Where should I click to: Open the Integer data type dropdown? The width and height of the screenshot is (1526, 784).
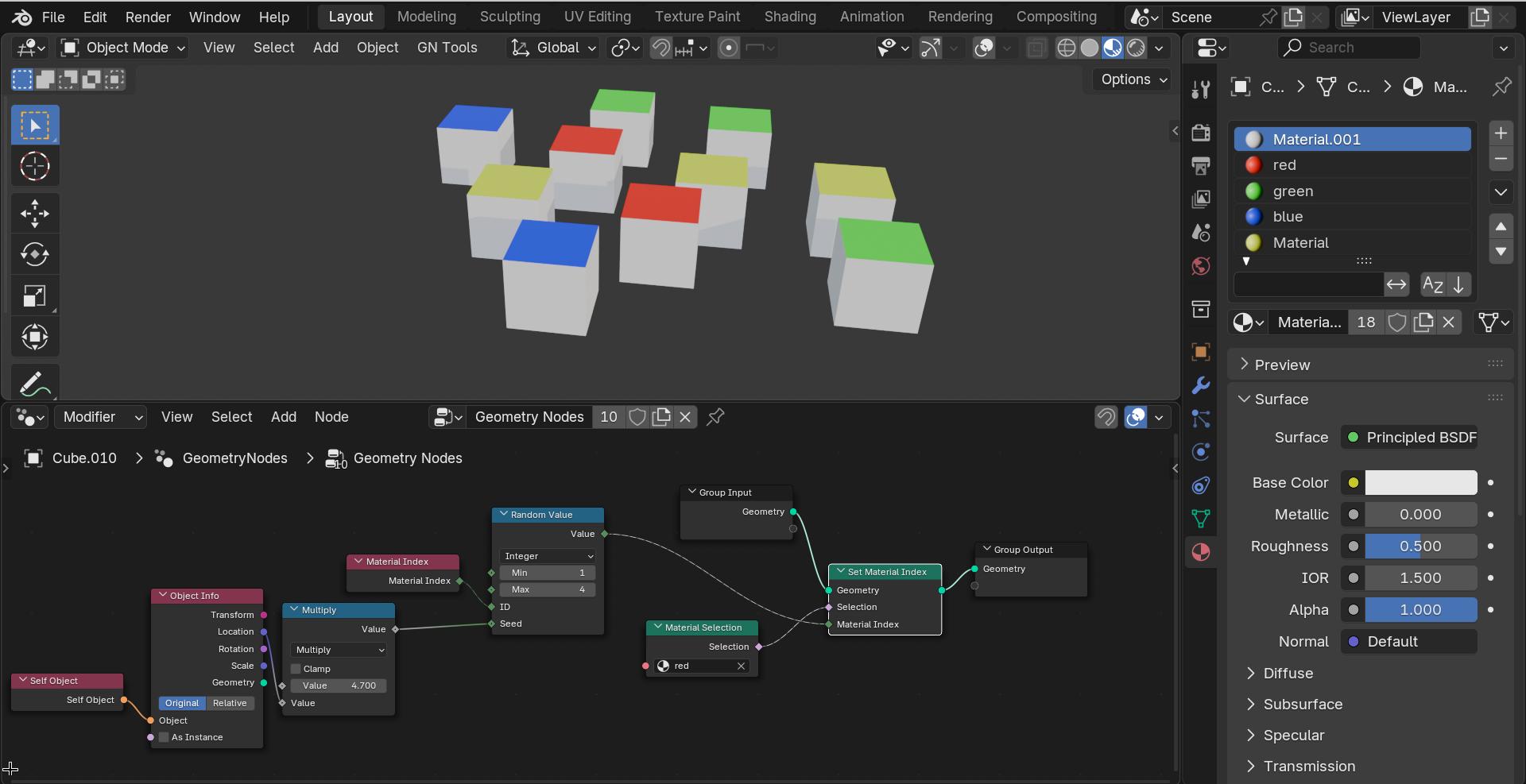pos(548,556)
